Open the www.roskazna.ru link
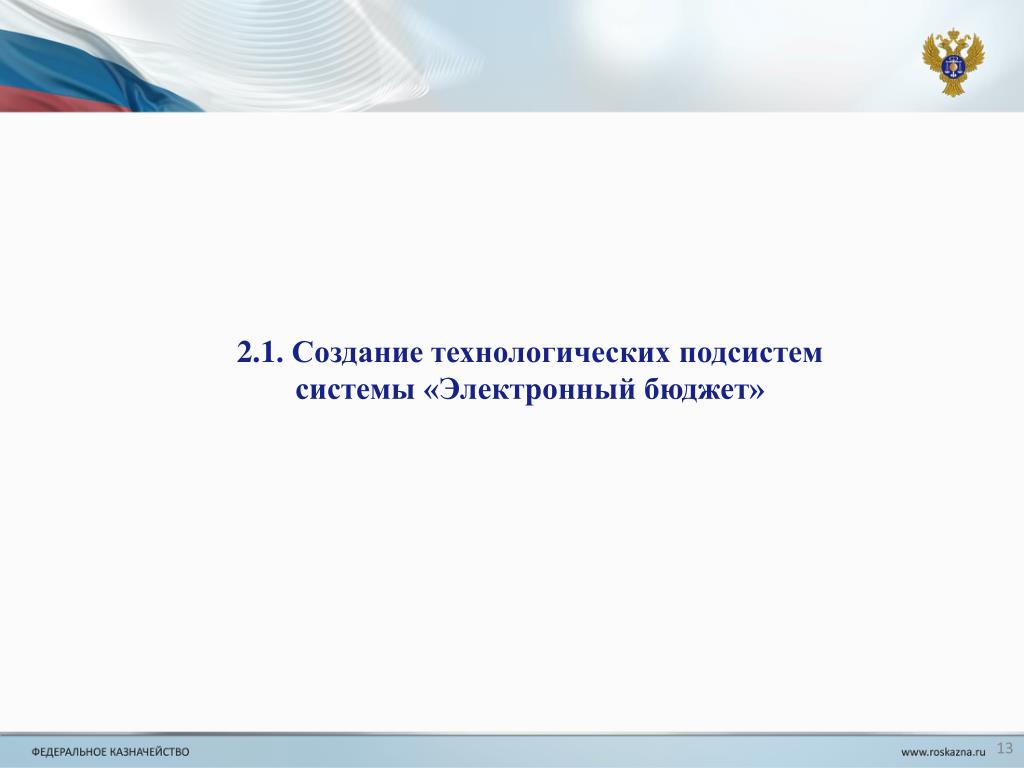The height and width of the screenshot is (768, 1024). (943, 752)
